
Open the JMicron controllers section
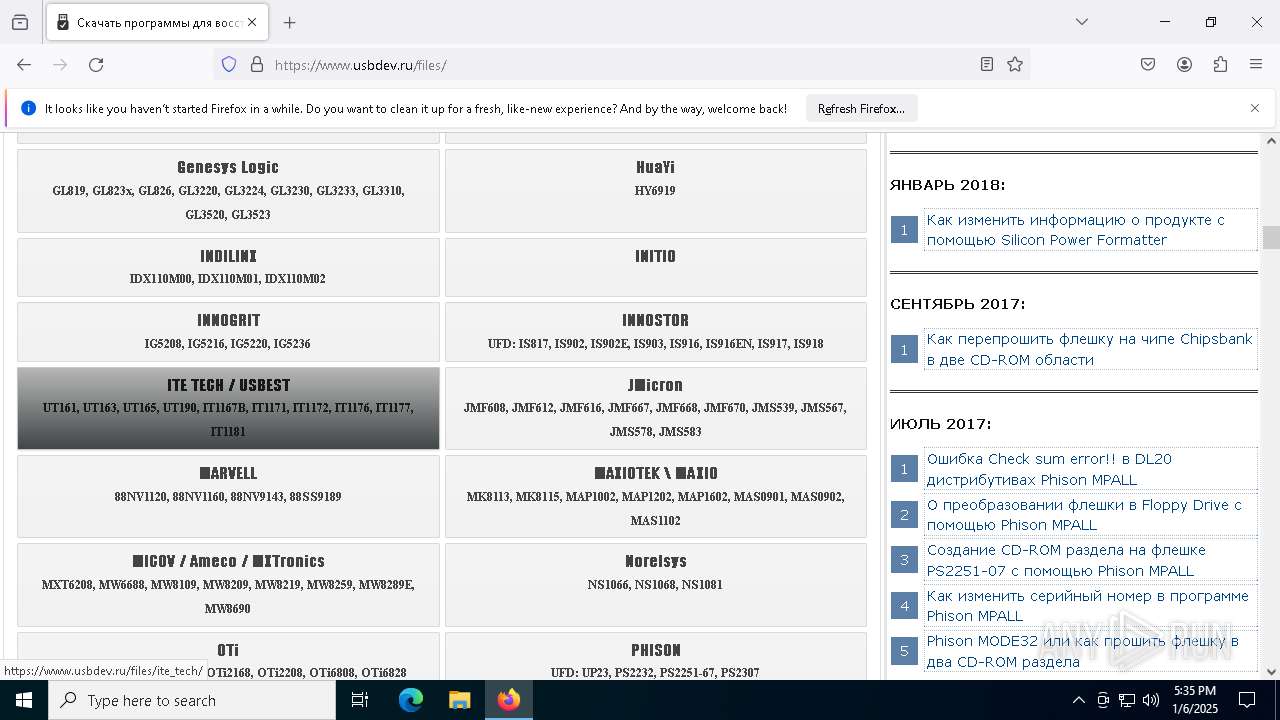point(655,408)
